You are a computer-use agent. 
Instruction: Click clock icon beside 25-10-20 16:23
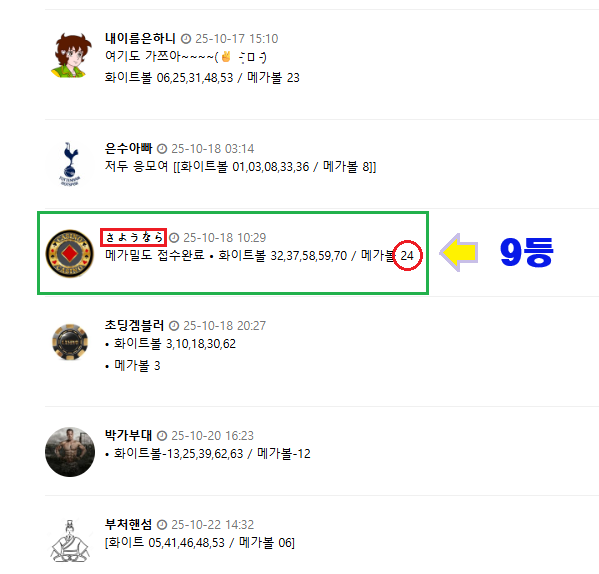coord(162,436)
